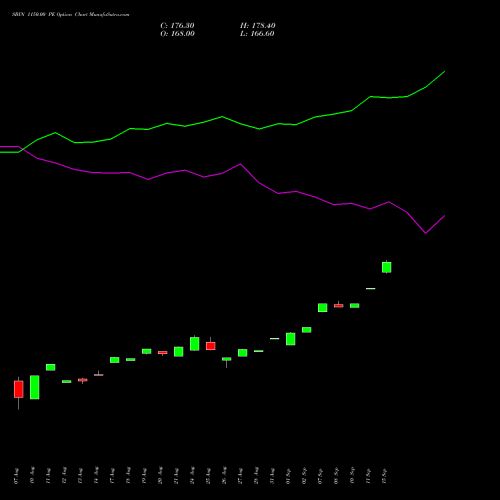This screenshot has width=500, height=500.
Task: Click the PE Options Chart title text
Action: tap(70, 14)
